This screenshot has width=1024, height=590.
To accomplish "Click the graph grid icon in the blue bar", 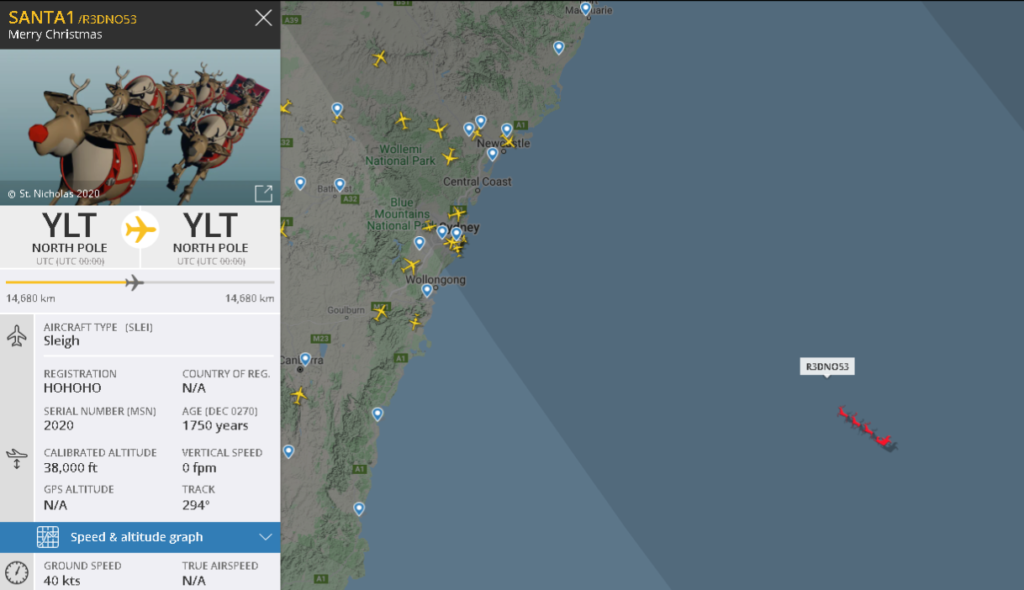I will 48,537.
